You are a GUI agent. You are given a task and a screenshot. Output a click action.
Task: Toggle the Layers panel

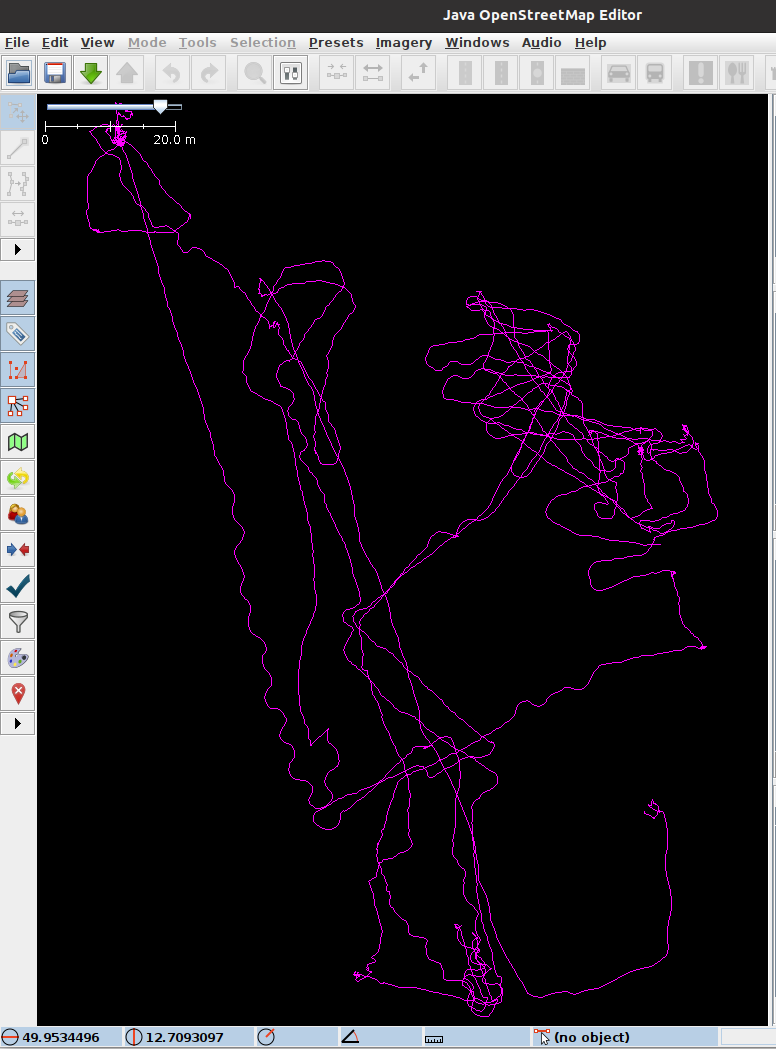tap(18, 298)
